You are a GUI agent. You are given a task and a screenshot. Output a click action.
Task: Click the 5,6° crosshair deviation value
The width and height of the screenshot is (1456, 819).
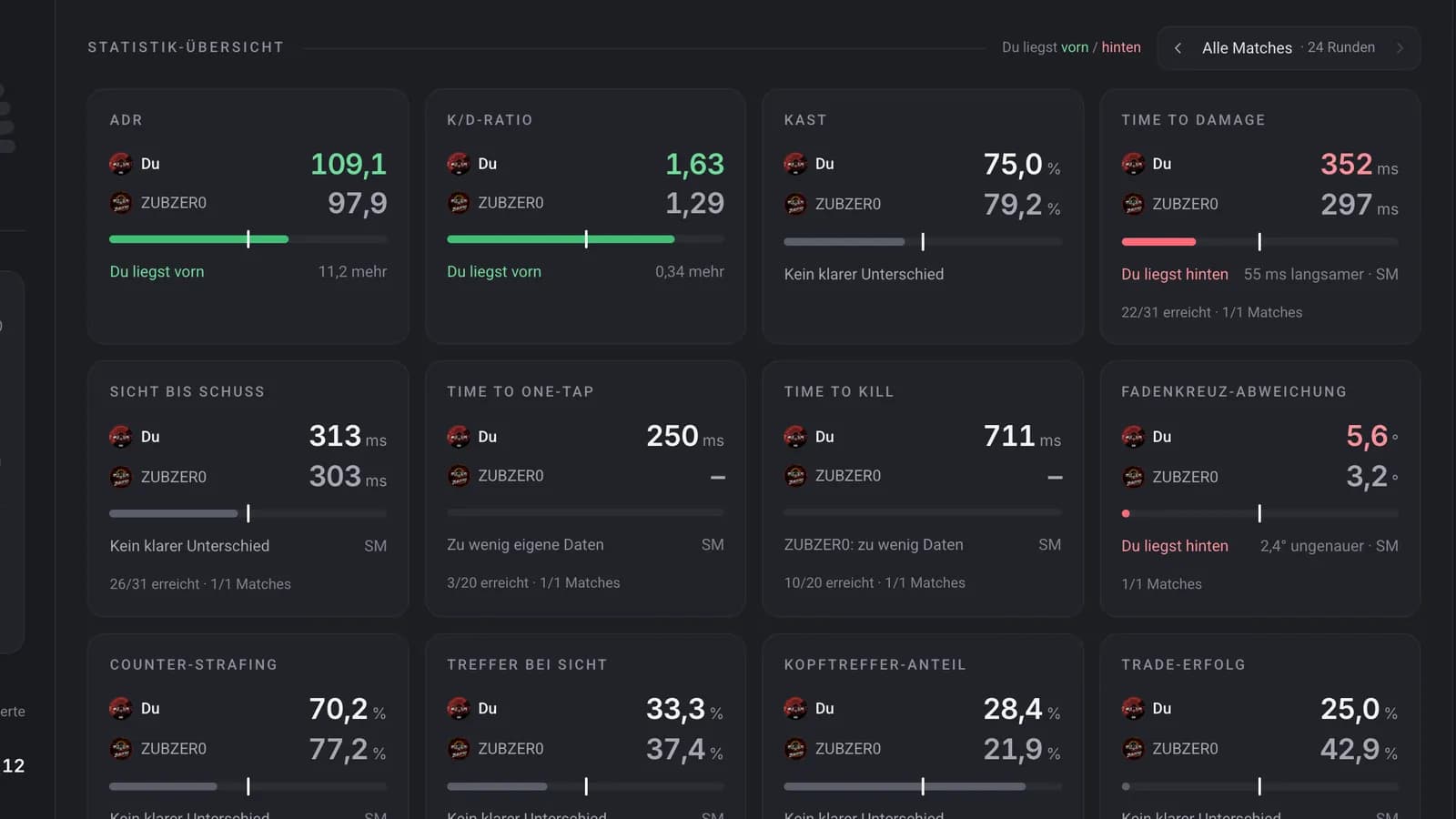click(1372, 437)
